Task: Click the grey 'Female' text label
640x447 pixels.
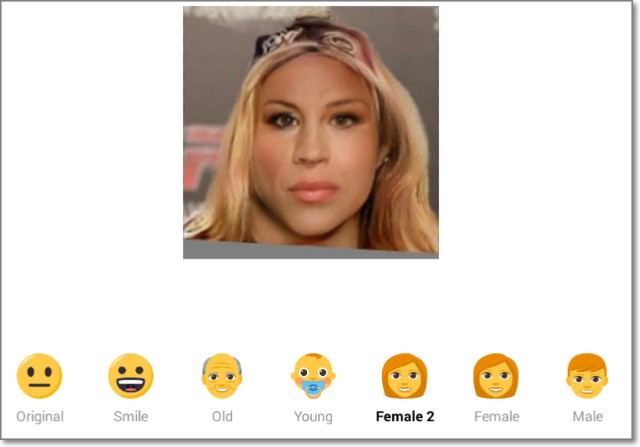Action: click(x=496, y=416)
